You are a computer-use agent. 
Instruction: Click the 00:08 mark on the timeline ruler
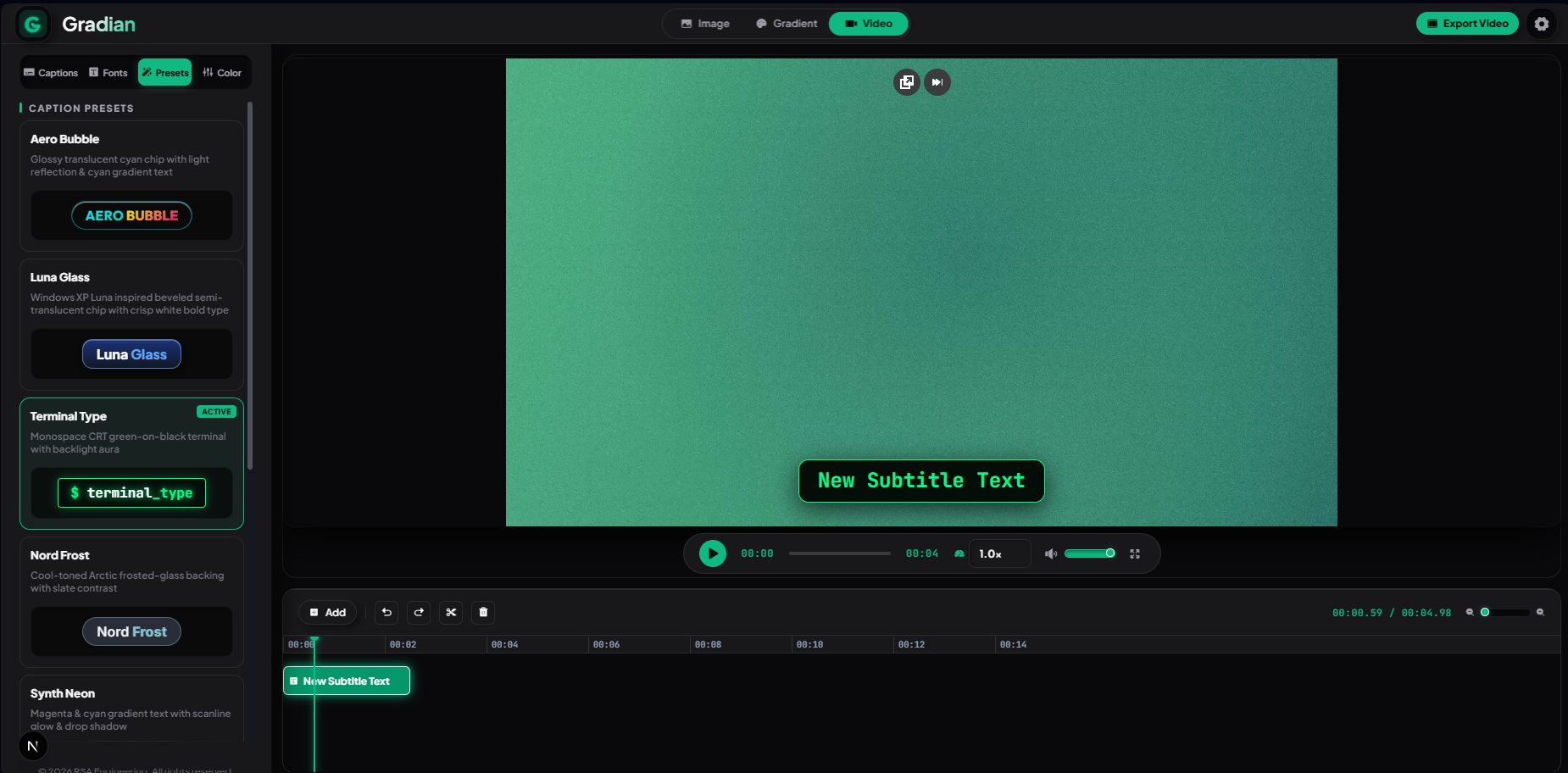click(708, 645)
